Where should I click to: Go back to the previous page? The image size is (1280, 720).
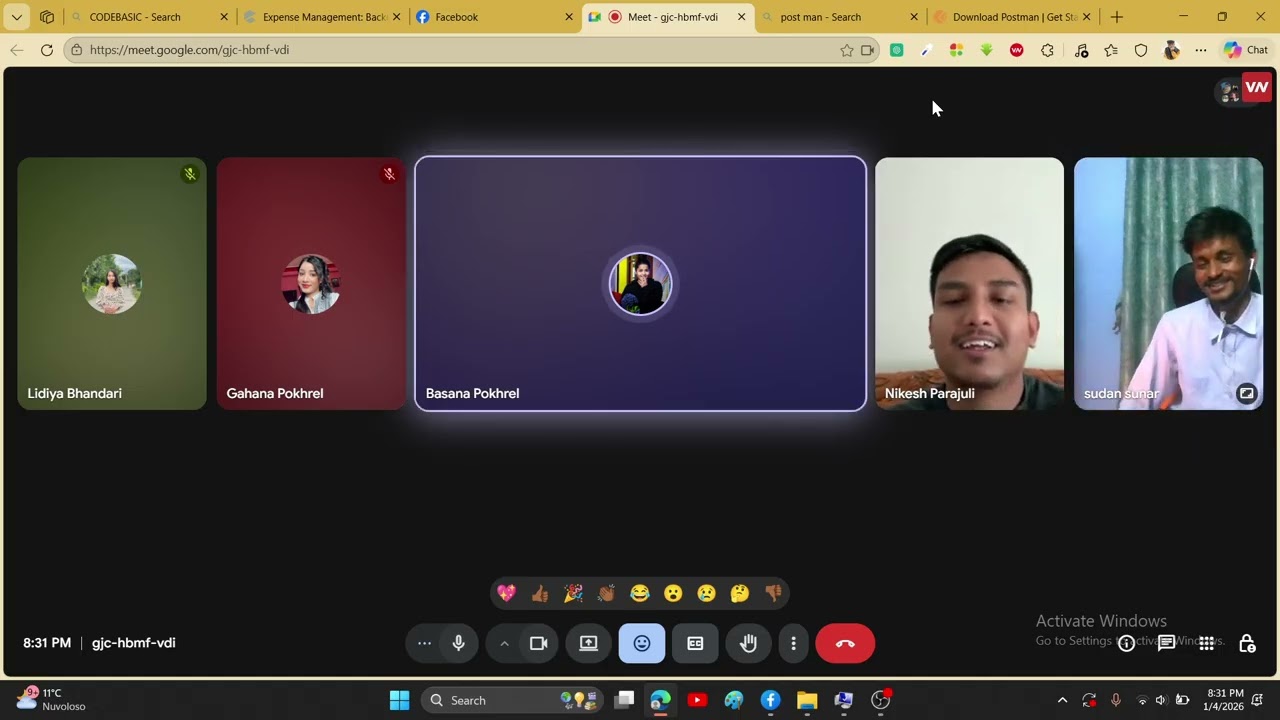coord(16,50)
